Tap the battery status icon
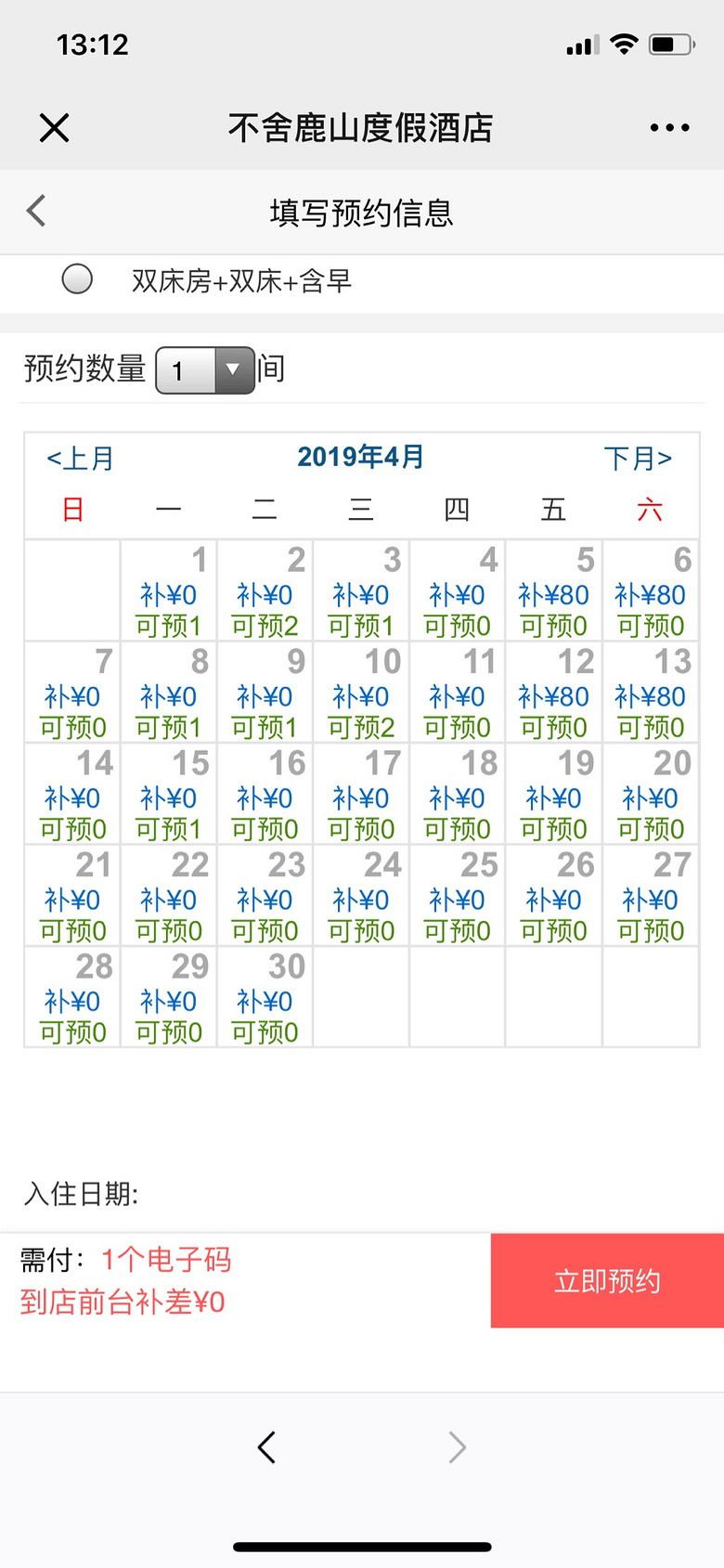 672,44
